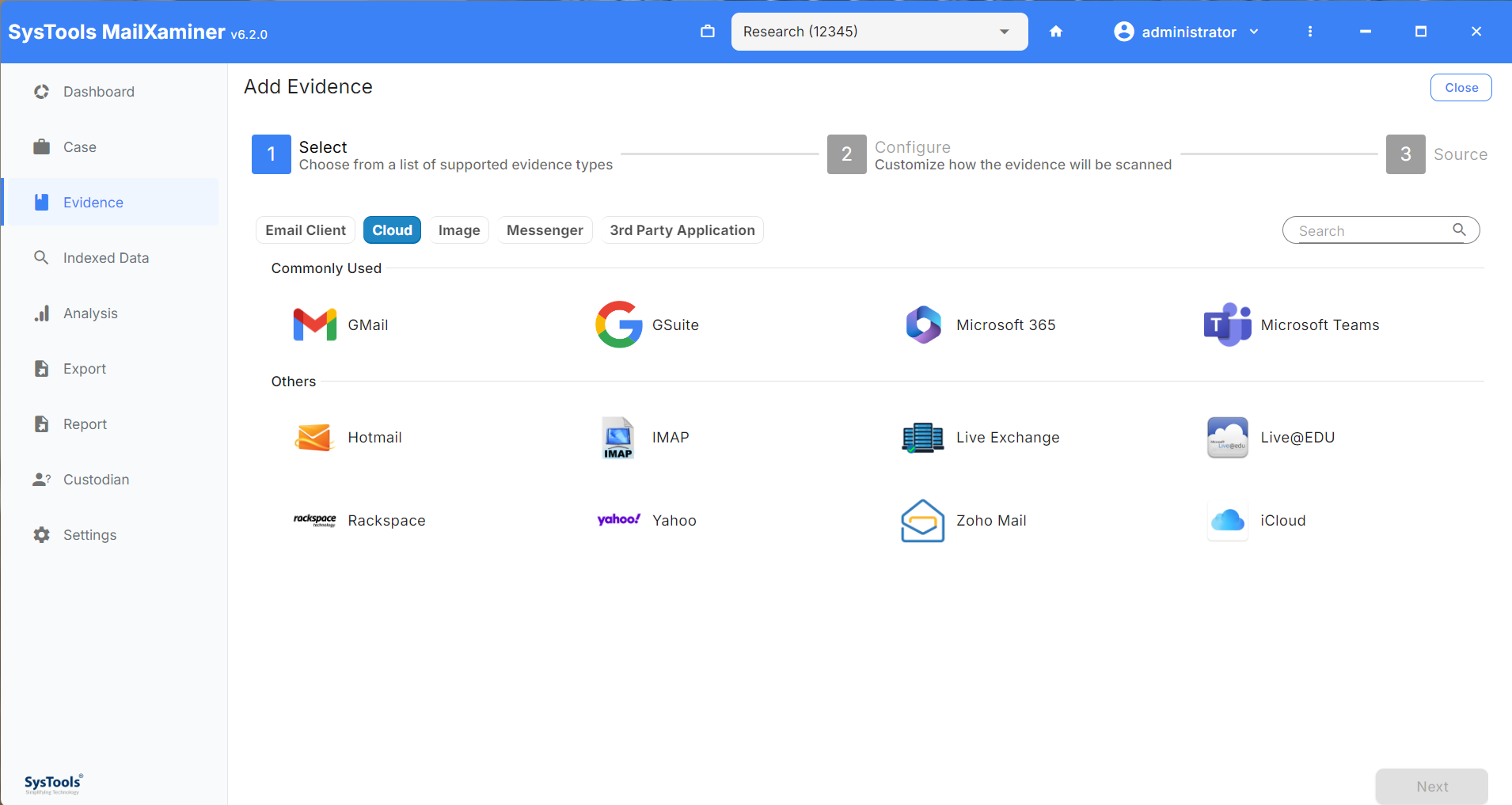Open Settings from the sidebar
This screenshot has height=805, width=1512.
[x=111, y=535]
